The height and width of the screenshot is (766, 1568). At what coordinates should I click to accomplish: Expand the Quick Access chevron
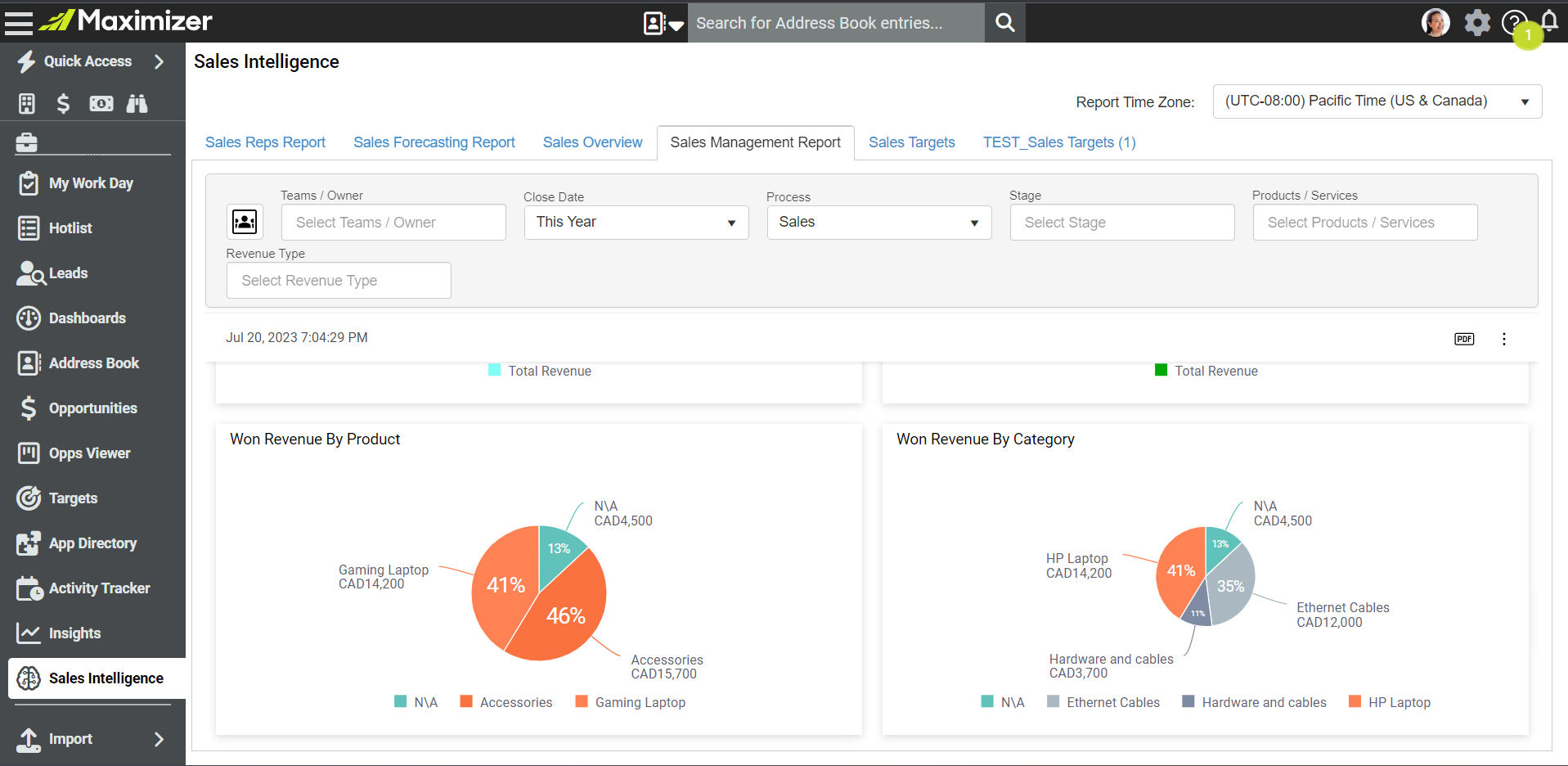[x=159, y=61]
